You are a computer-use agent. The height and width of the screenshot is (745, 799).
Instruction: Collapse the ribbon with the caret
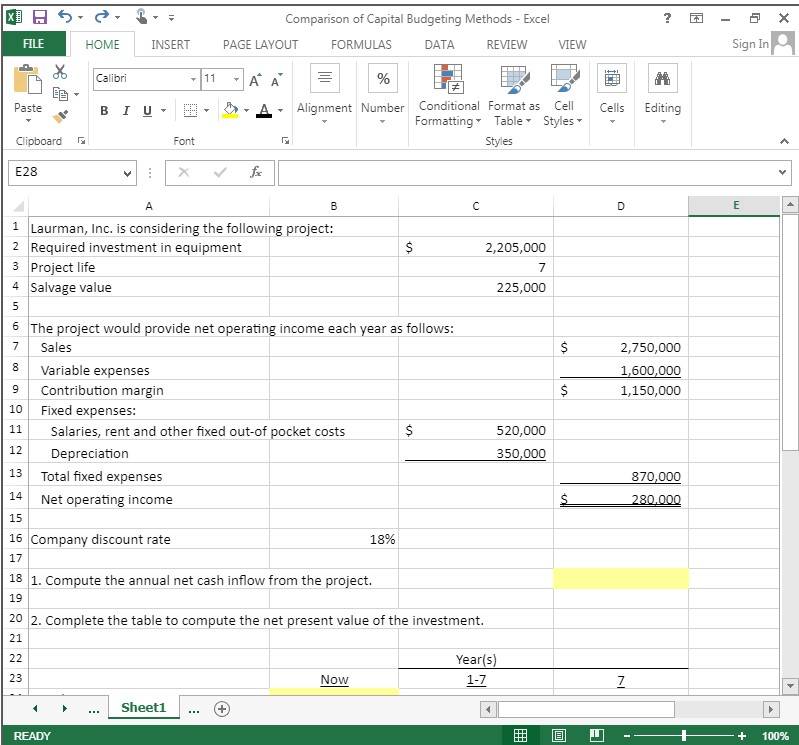click(x=784, y=141)
